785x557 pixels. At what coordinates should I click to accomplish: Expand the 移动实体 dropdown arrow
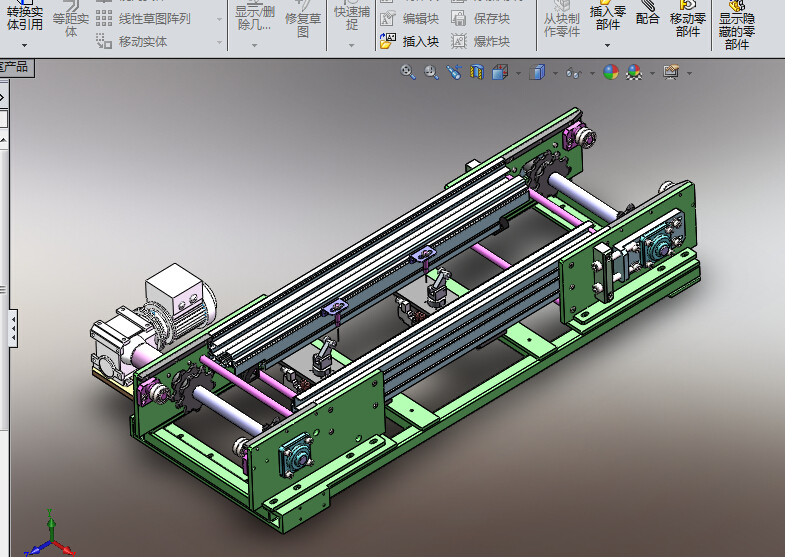click(219, 43)
